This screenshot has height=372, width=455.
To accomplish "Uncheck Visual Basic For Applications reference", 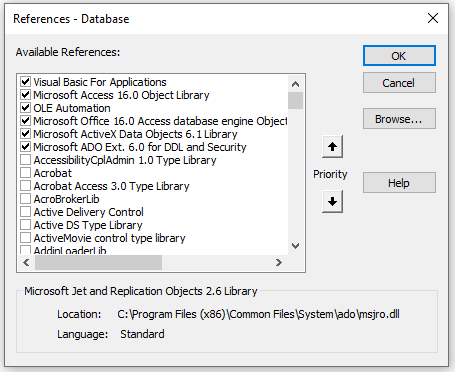I will point(25,82).
